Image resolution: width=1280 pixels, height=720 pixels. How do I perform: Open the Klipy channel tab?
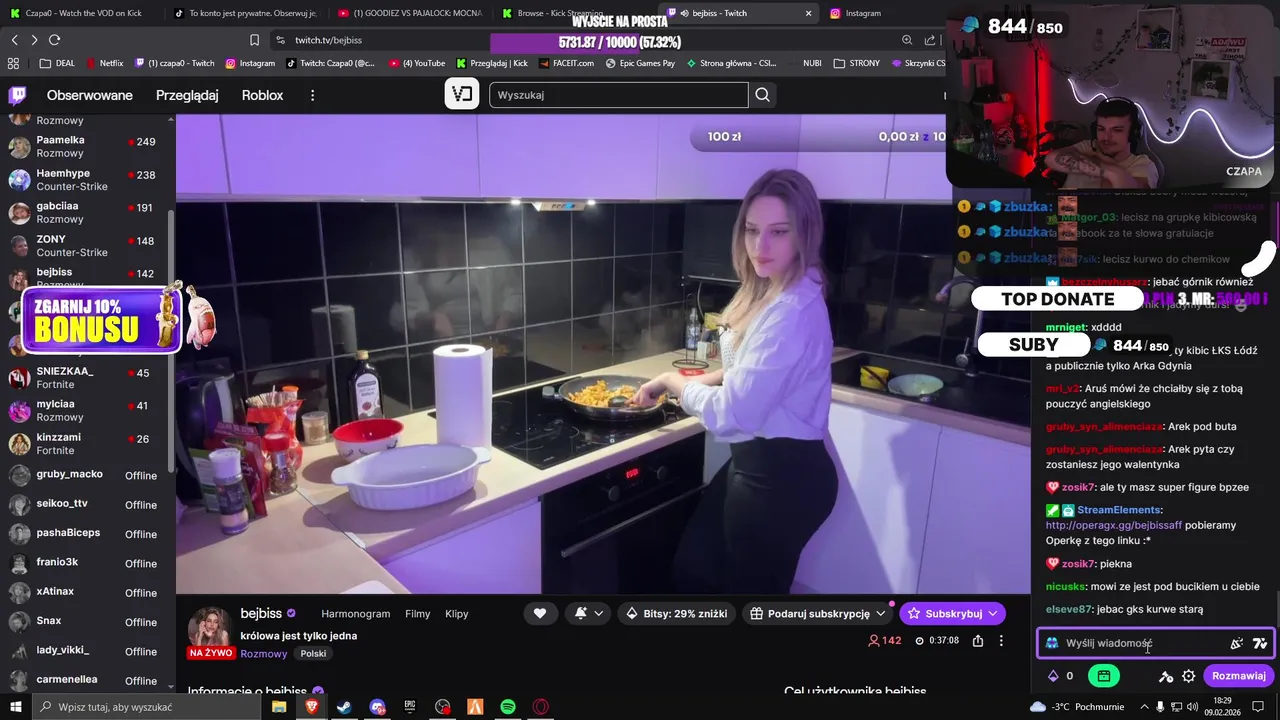point(456,613)
